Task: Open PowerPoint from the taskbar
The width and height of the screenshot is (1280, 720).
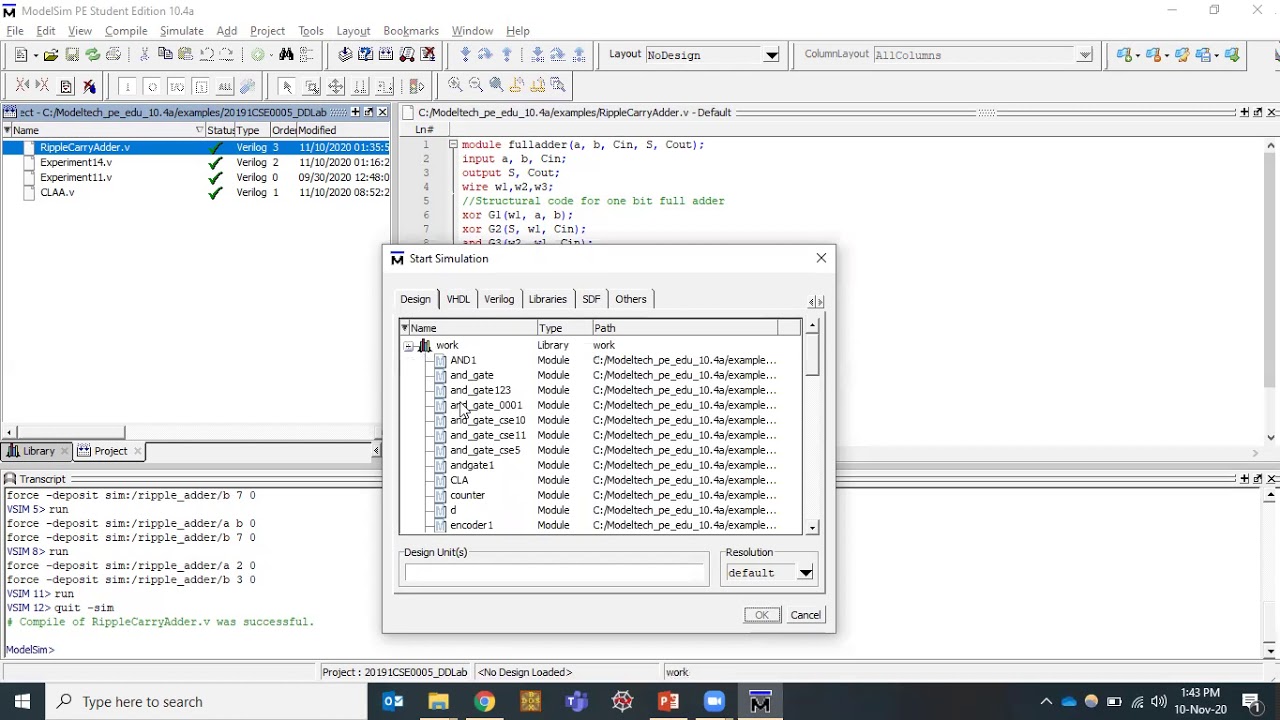Action: pos(668,701)
